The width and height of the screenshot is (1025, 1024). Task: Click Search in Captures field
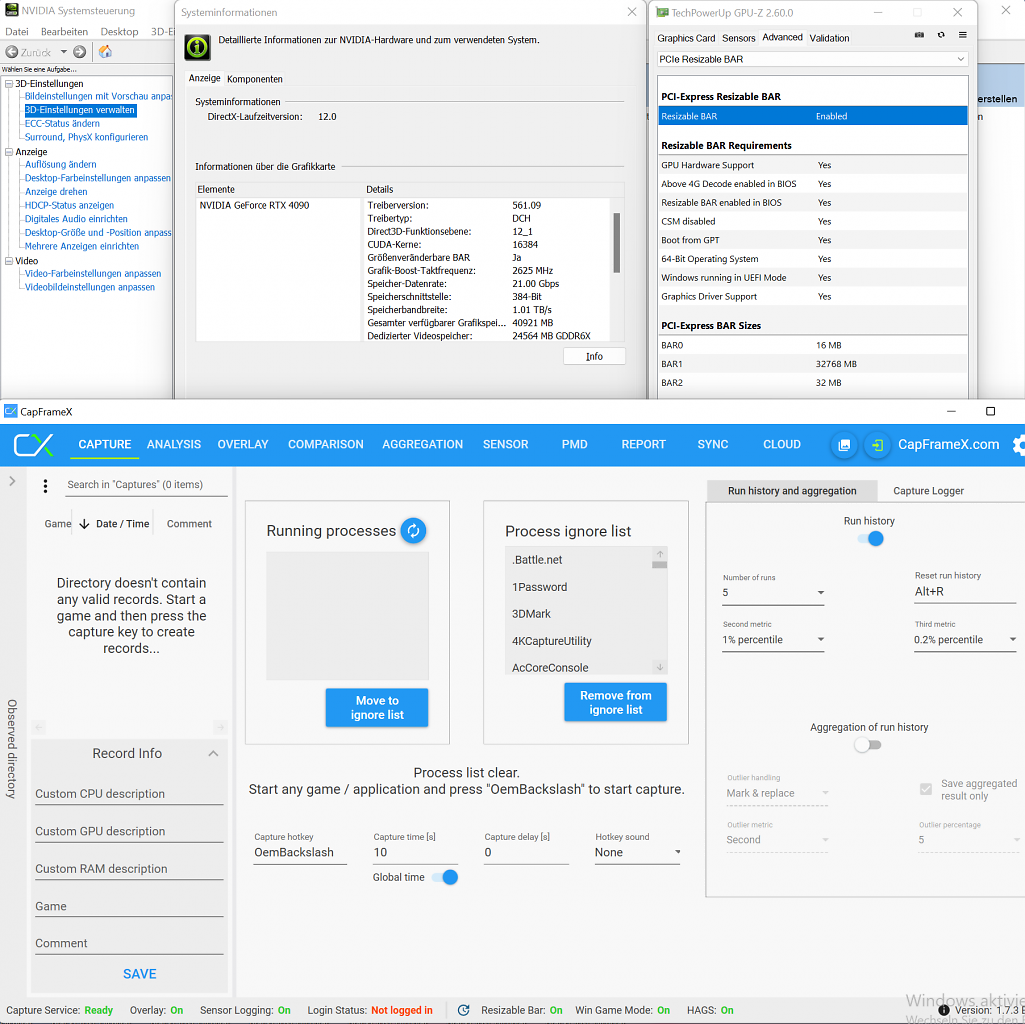coord(147,485)
